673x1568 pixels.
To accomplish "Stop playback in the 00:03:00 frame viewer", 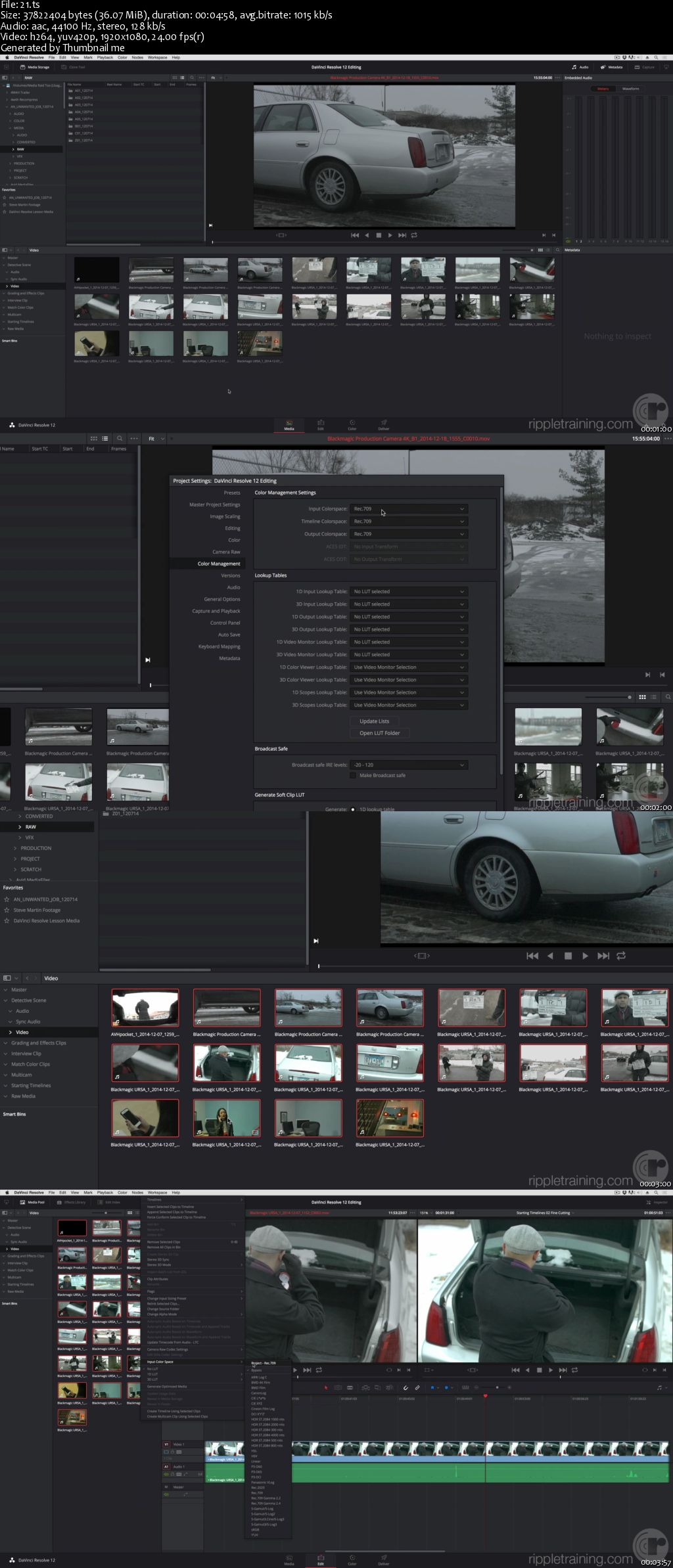I will click(568, 956).
